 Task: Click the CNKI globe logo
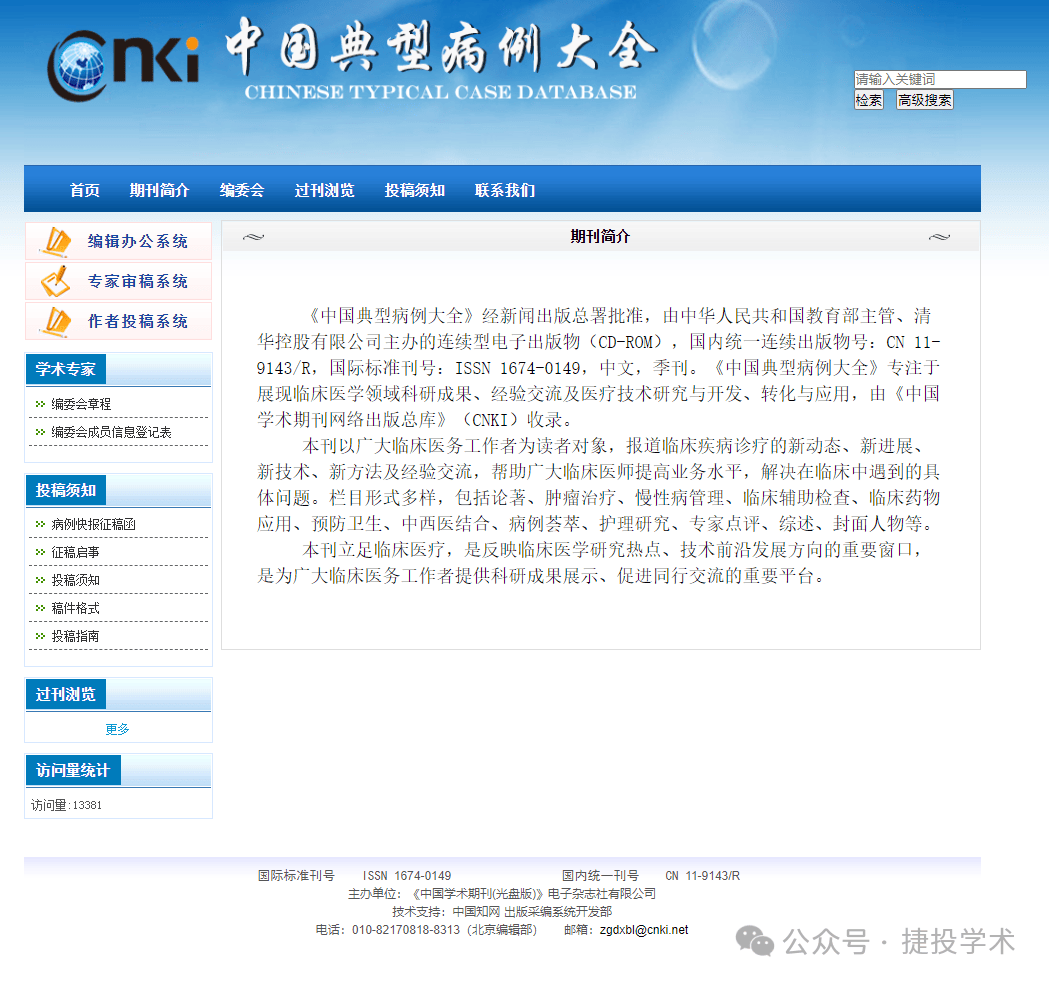[124, 66]
